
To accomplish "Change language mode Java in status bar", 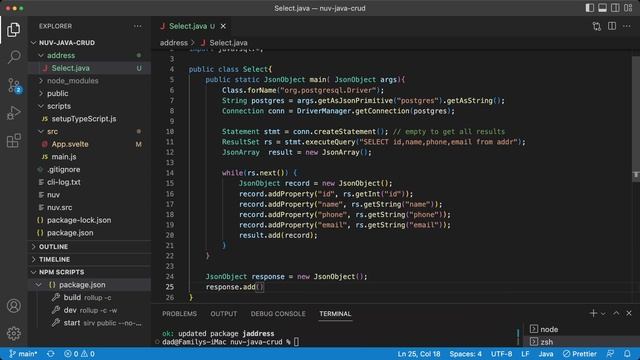I will point(546,354).
